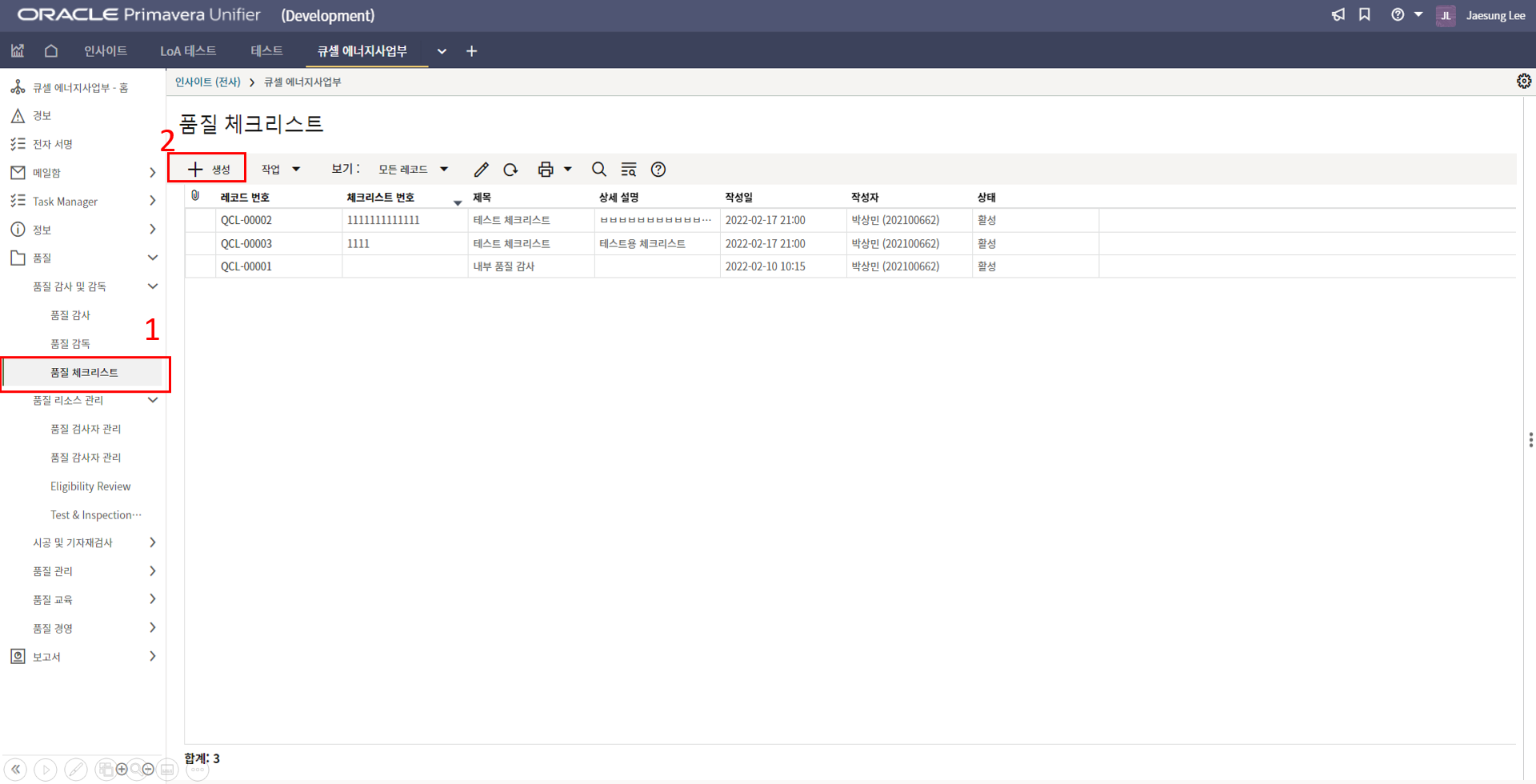Go to the home icon tab
1536x784 pixels.
click(x=51, y=51)
